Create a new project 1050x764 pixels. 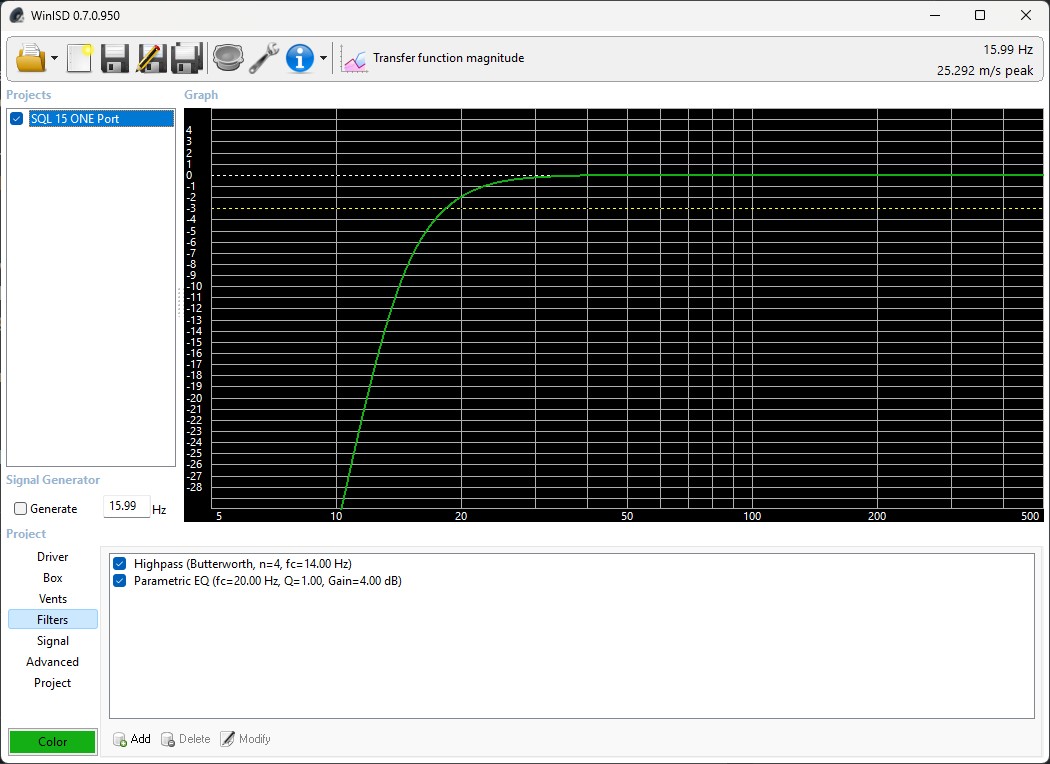(80, 58)
